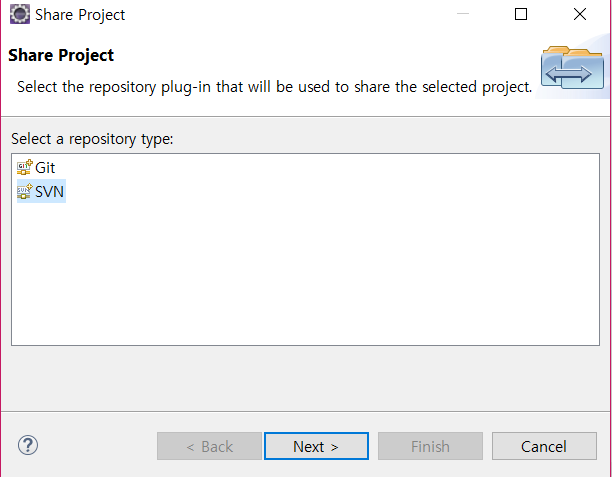612x477 pixels.
Task: Click the greyed-out < Back button
Action: pyautogui.click(x=209, y=446)
